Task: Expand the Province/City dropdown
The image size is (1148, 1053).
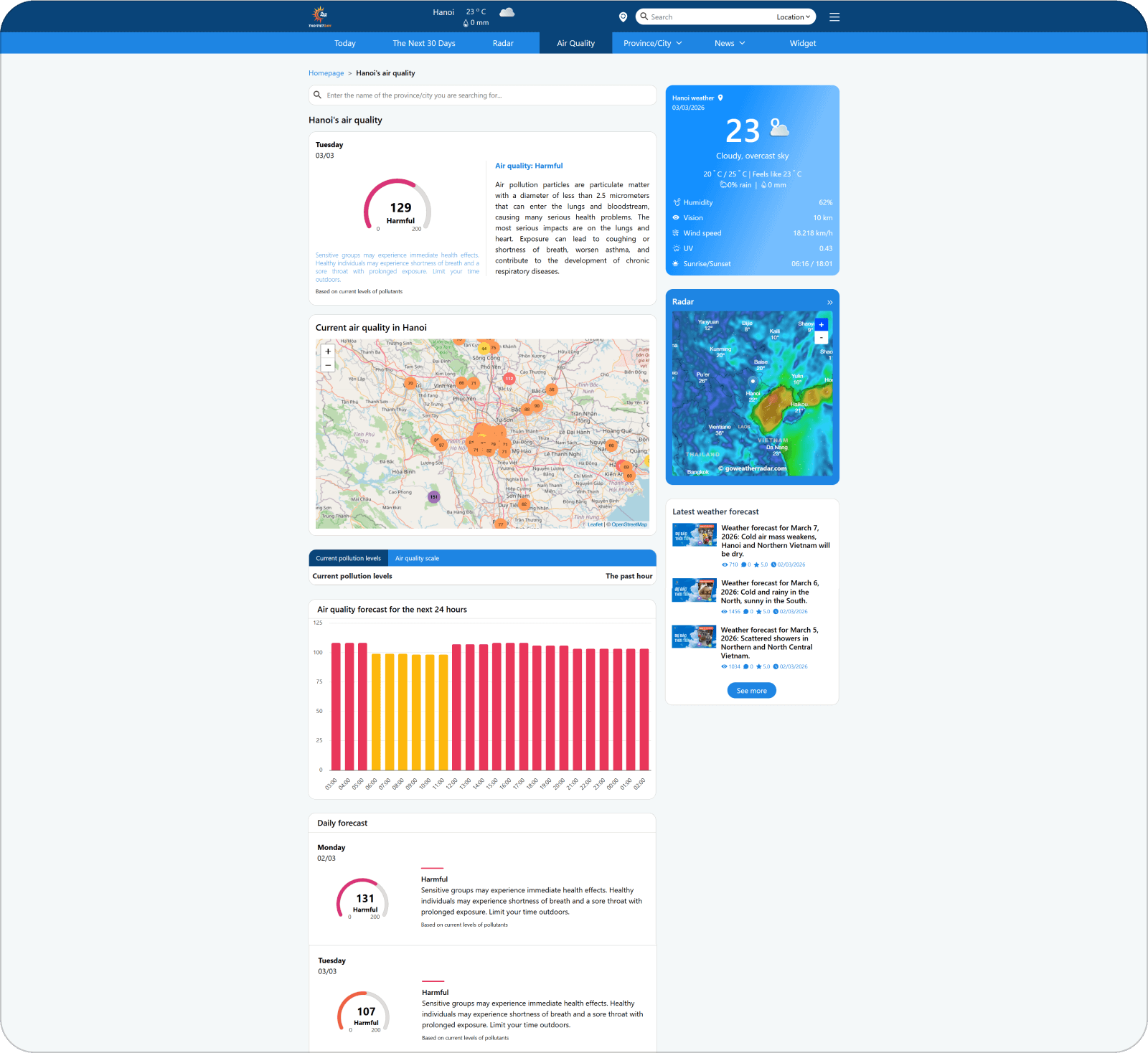Action: 651,43
